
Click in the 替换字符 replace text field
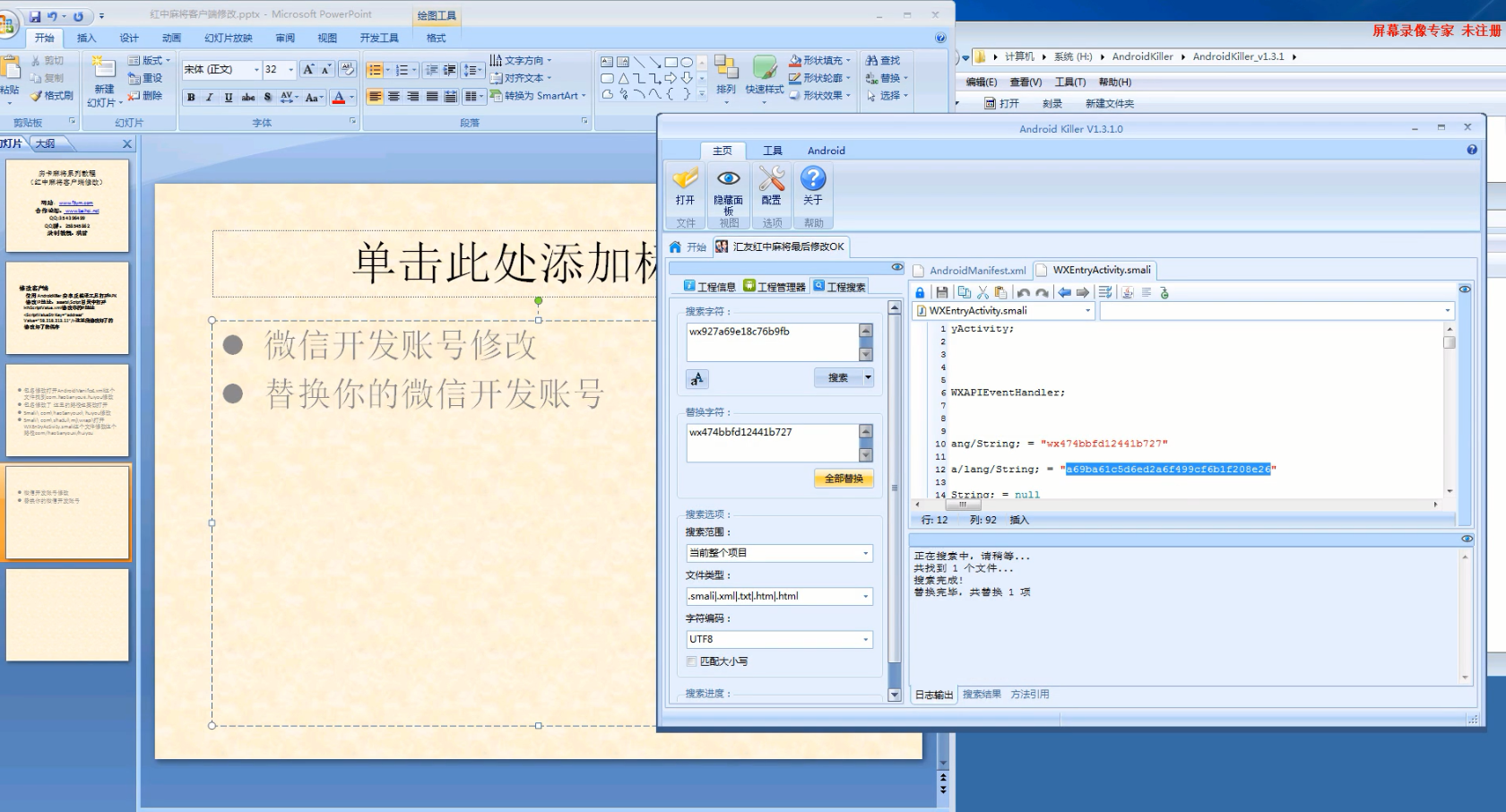click(773, 443)
